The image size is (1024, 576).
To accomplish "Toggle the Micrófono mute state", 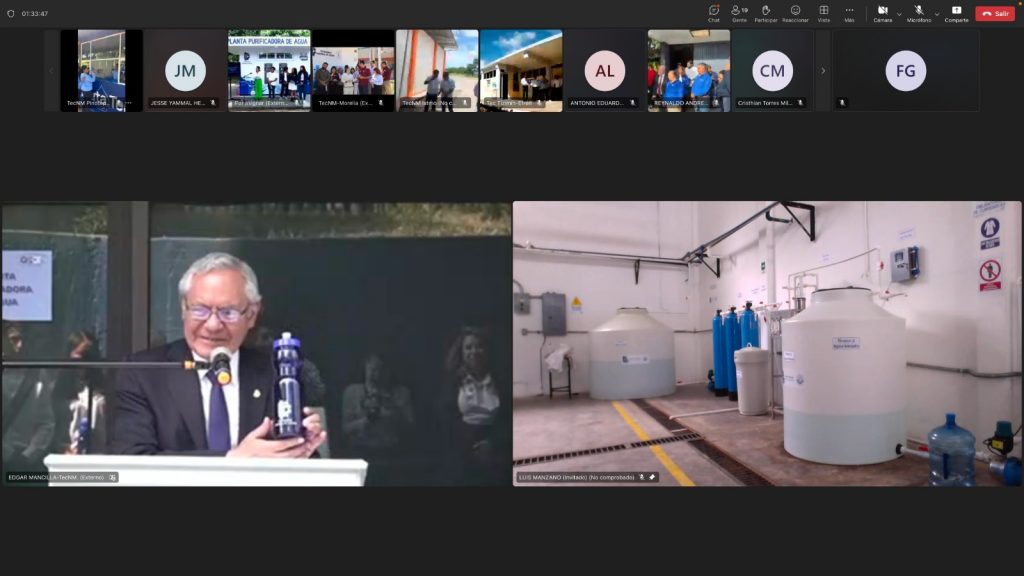I will [x=919, y=13].
